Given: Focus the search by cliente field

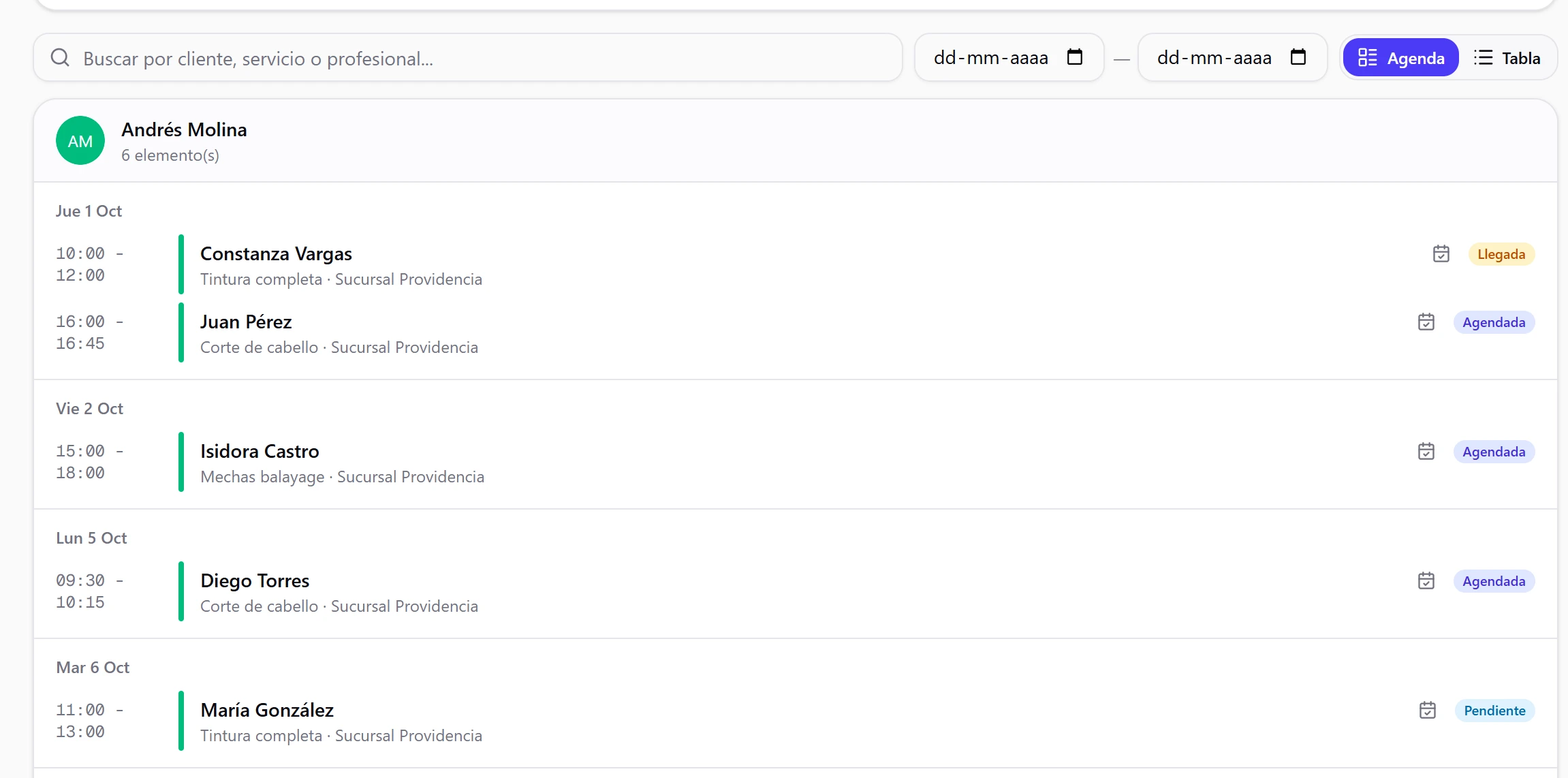Looking at the screenshot, I should point(468,58).
